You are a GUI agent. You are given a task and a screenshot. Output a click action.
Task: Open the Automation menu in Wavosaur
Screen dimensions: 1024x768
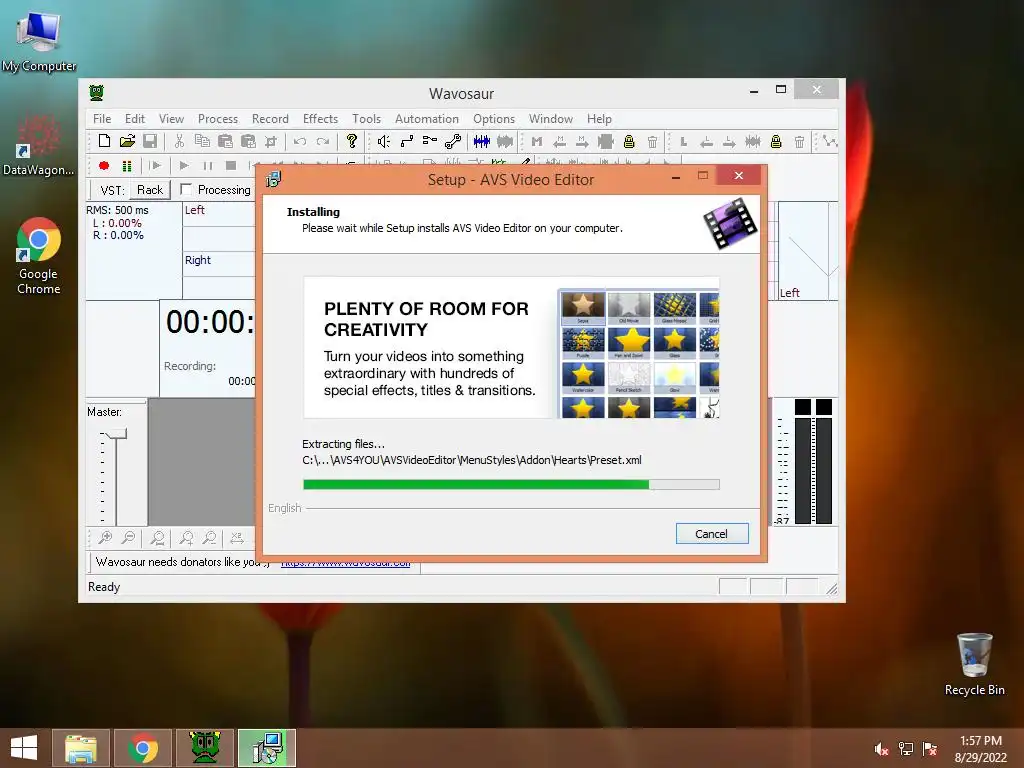coord(426,119)
